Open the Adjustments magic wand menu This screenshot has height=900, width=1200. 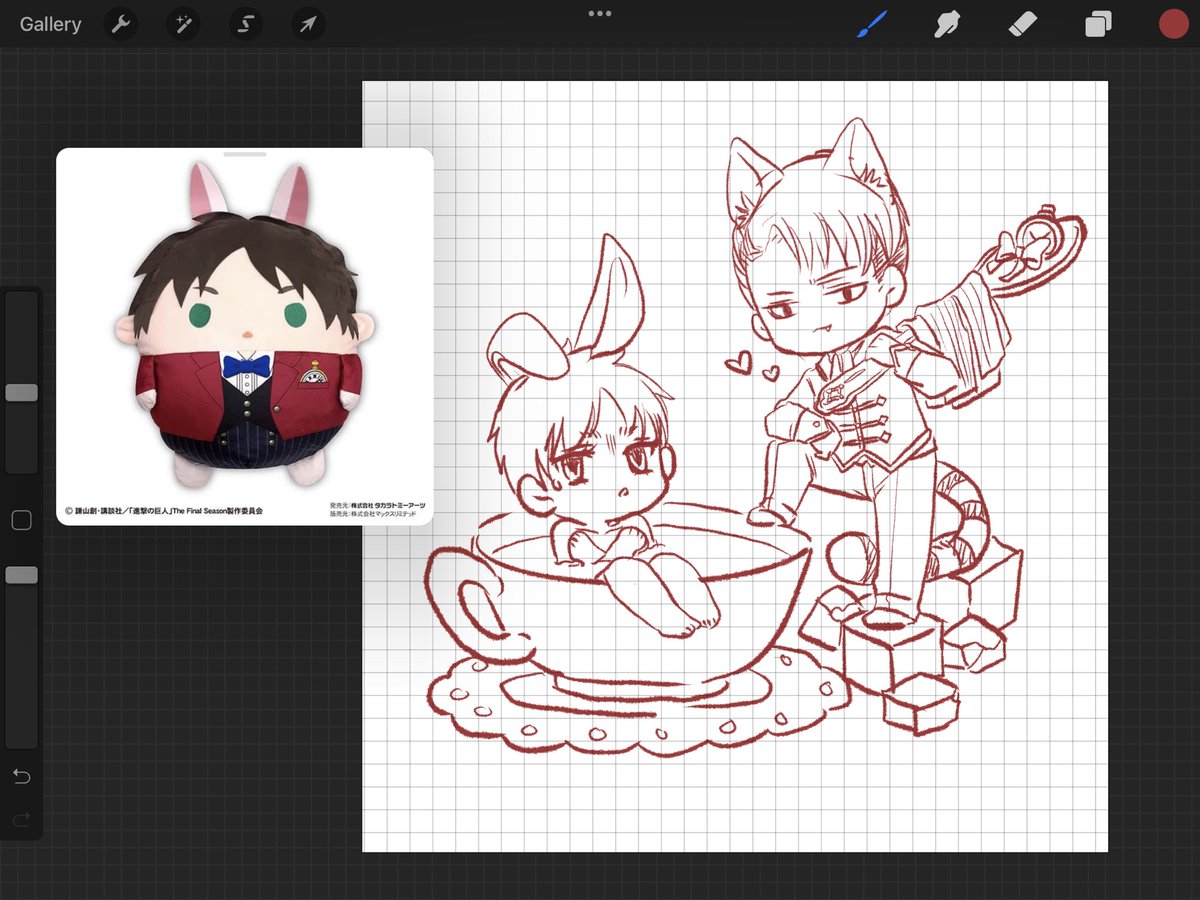coord(184,24)
